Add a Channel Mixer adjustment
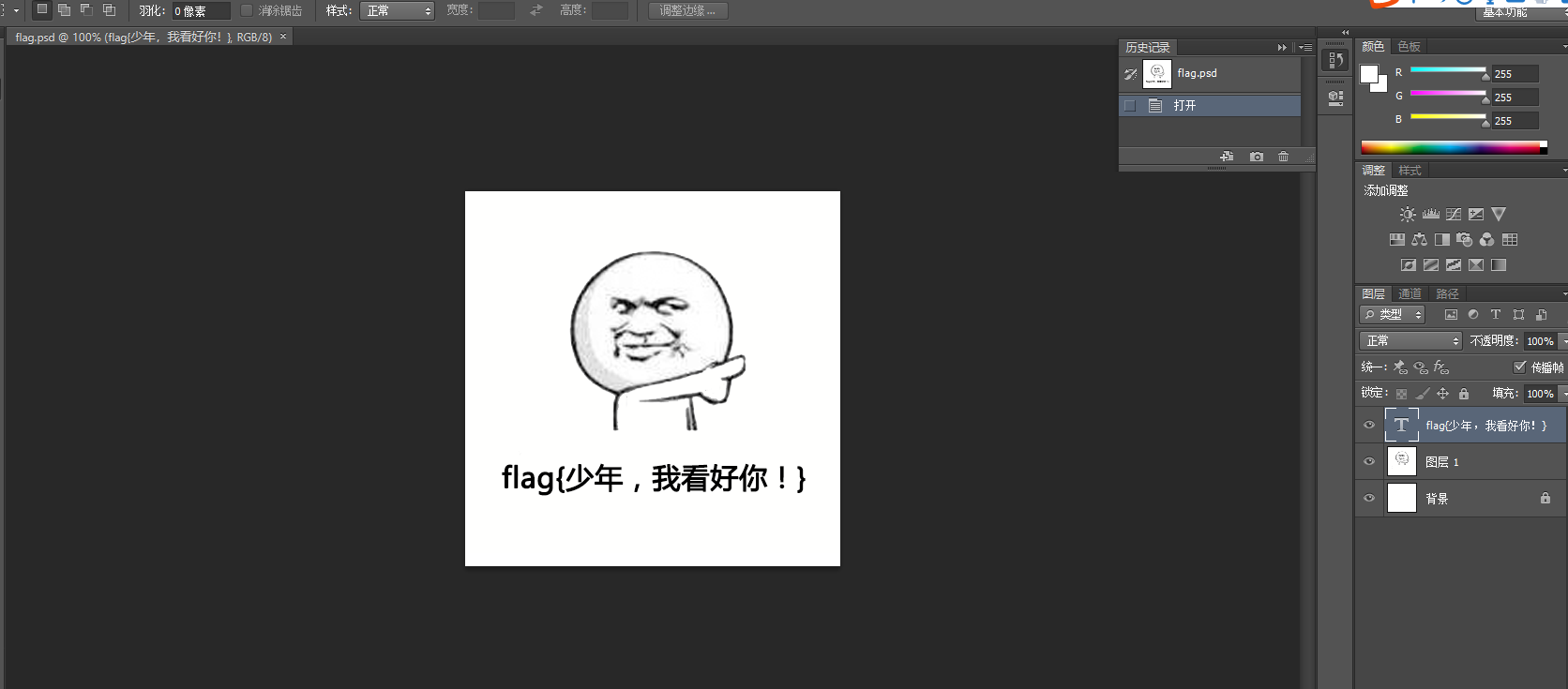This screenshot has height=689, width=1568. [x=1487, y=240]
